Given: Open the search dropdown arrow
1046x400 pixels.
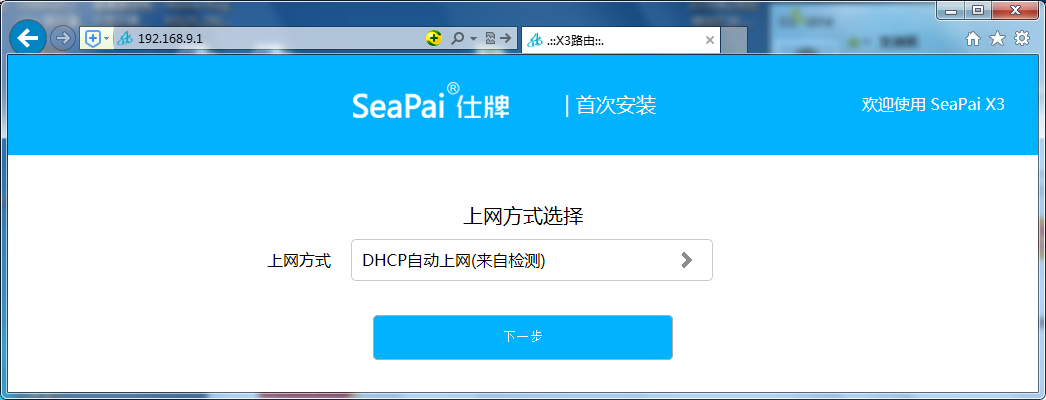Looking at the screenshot, I should (x=474, y=39).
